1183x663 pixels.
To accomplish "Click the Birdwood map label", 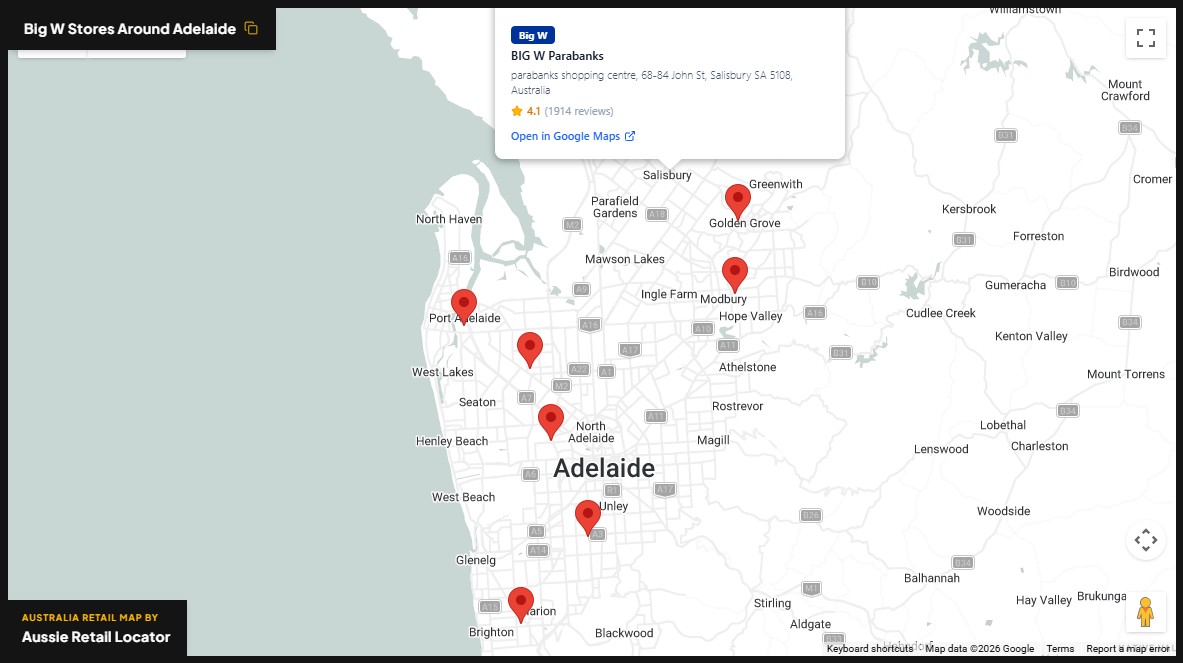I will pyautogui.click(x=1134, y=272).
